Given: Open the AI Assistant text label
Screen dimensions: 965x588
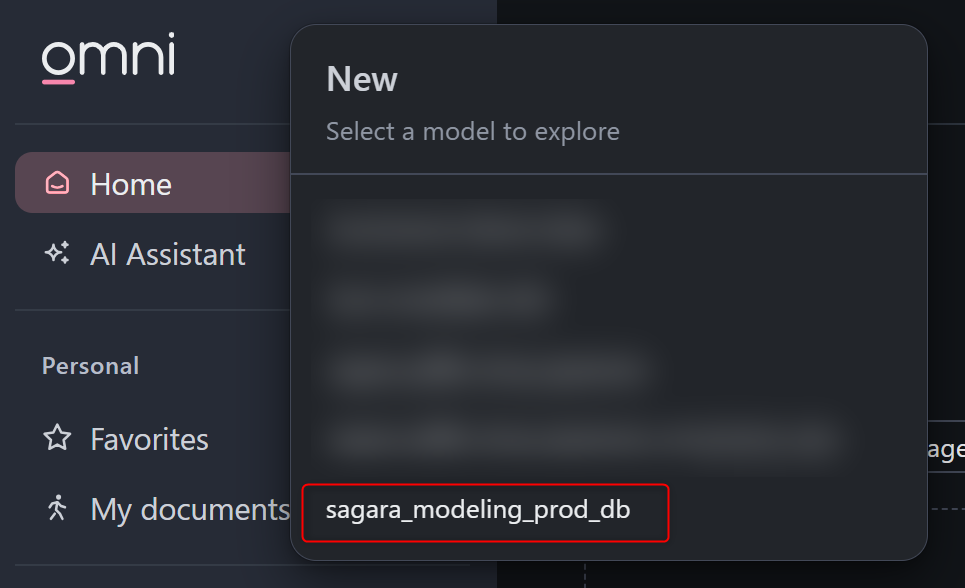Looking at the screenshot, I should 167,254.
